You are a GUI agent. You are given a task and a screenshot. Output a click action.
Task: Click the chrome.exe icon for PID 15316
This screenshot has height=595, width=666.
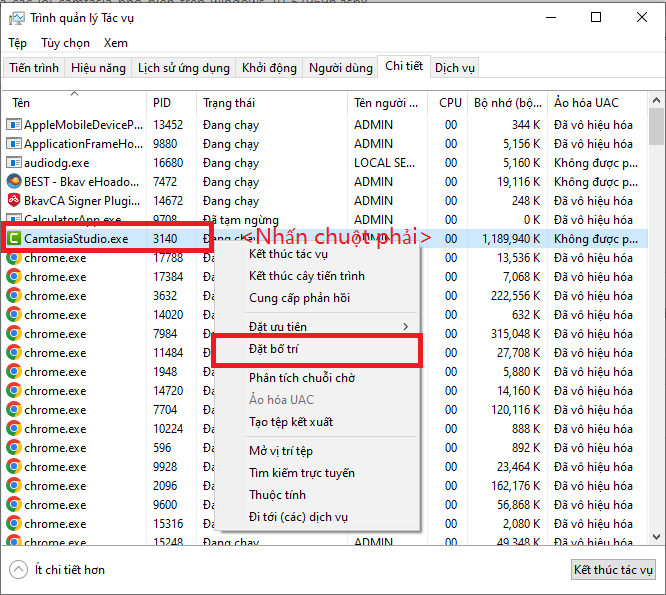coord(14,524)
